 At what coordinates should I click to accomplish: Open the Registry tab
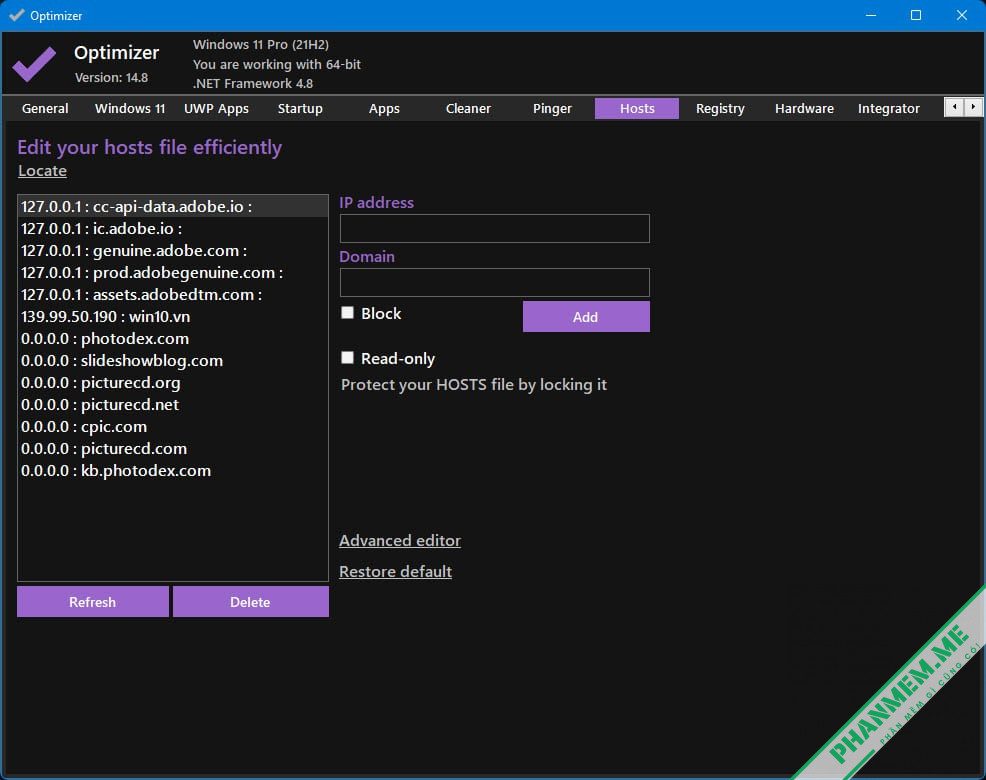(720, 108)
